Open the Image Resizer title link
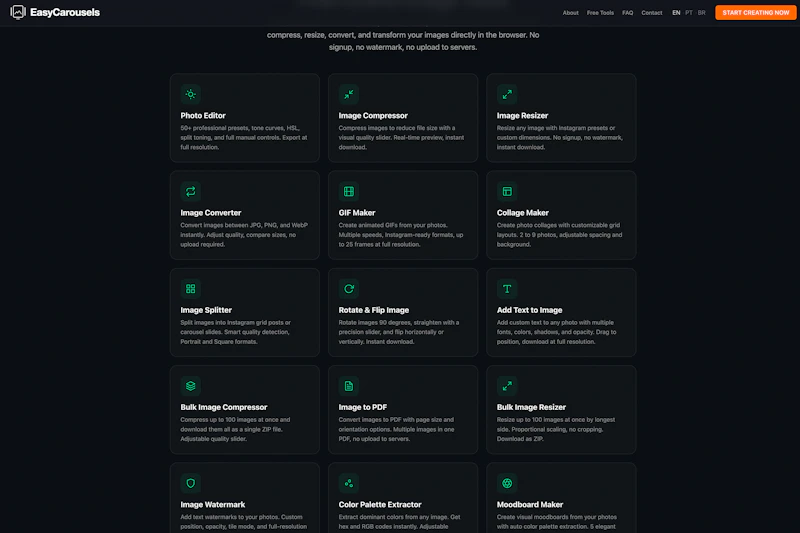This screenshot has width=800, height=533. pyautogui.click(x=522, y=116)
